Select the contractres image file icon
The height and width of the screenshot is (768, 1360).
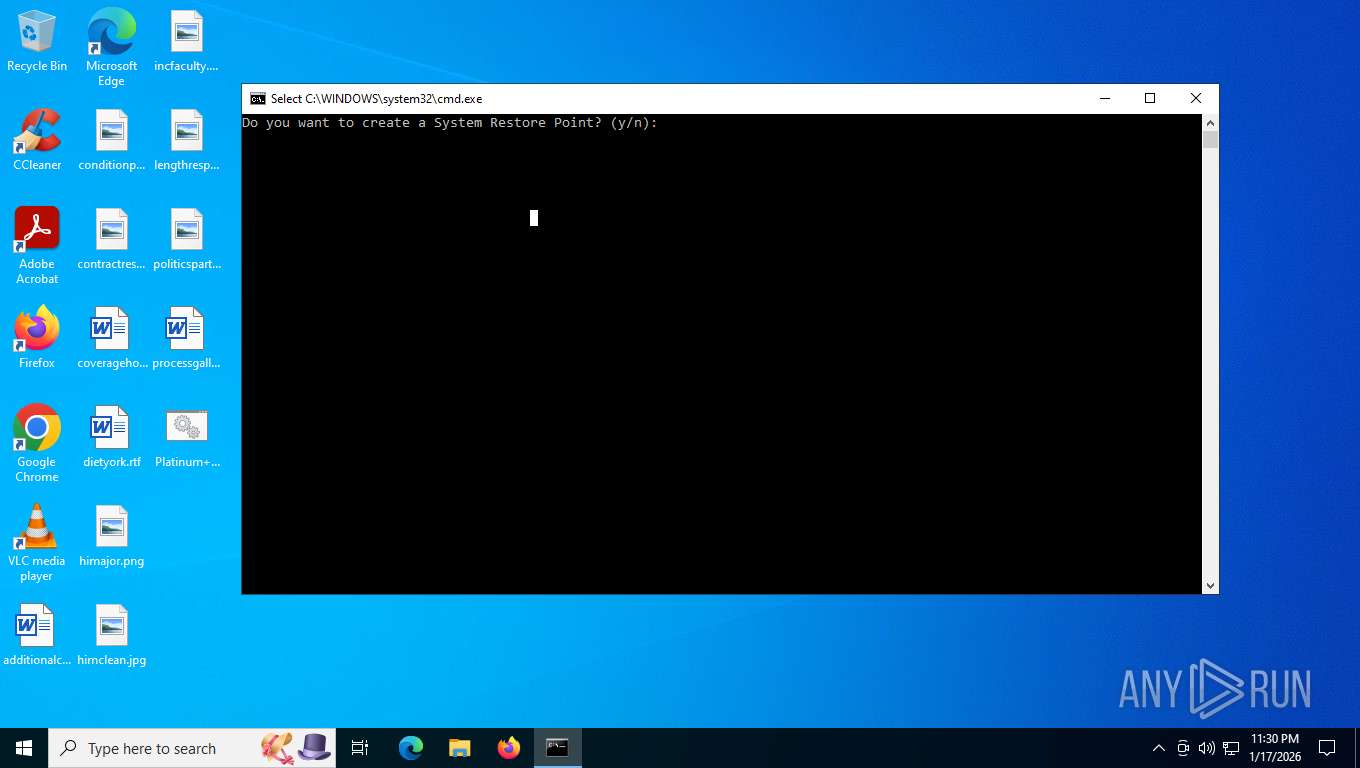click(111, 239)
